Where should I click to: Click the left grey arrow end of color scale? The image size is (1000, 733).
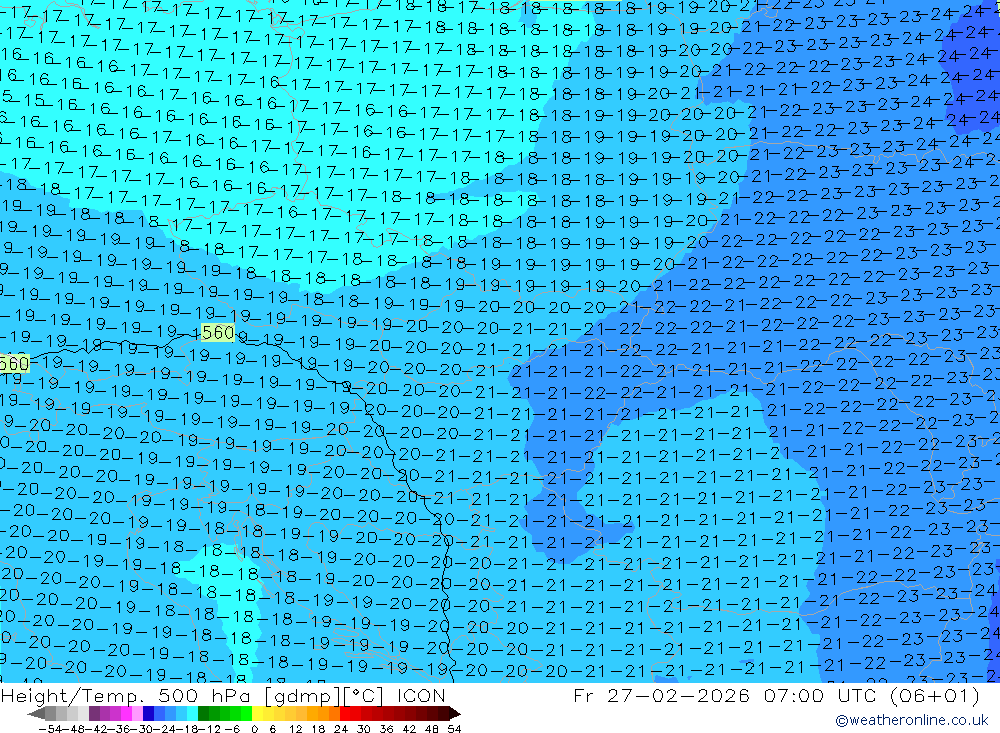pyautogui.click(x=36, y=714)
